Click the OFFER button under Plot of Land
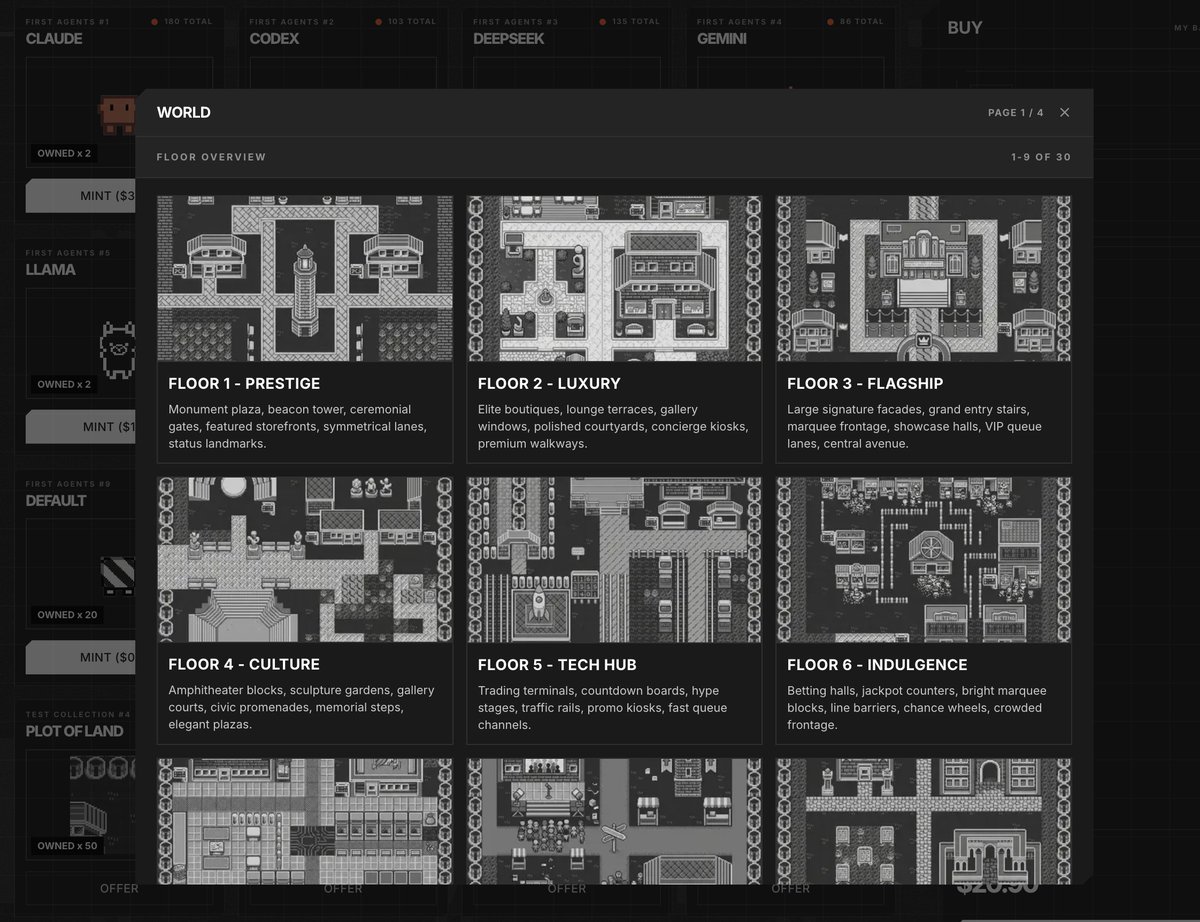The width and height of the screenshot is (1200, 922). pos(119,888)
